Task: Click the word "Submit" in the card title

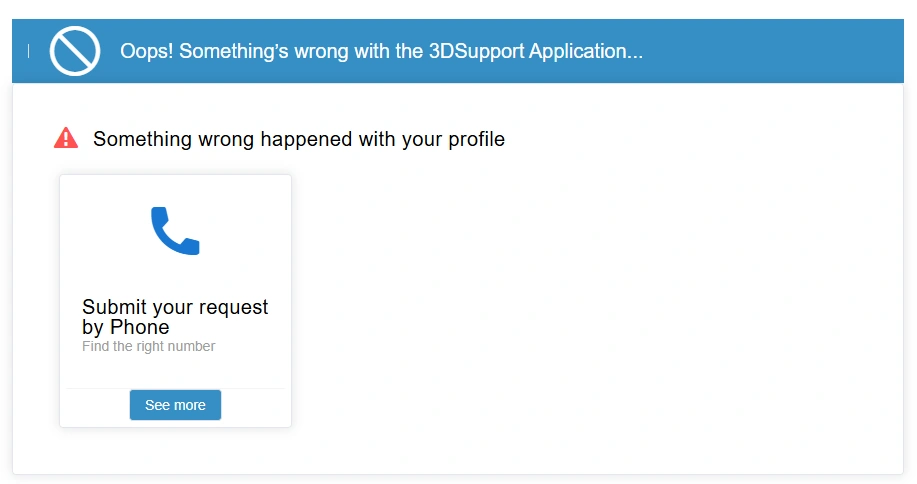Action: [113, 307]
